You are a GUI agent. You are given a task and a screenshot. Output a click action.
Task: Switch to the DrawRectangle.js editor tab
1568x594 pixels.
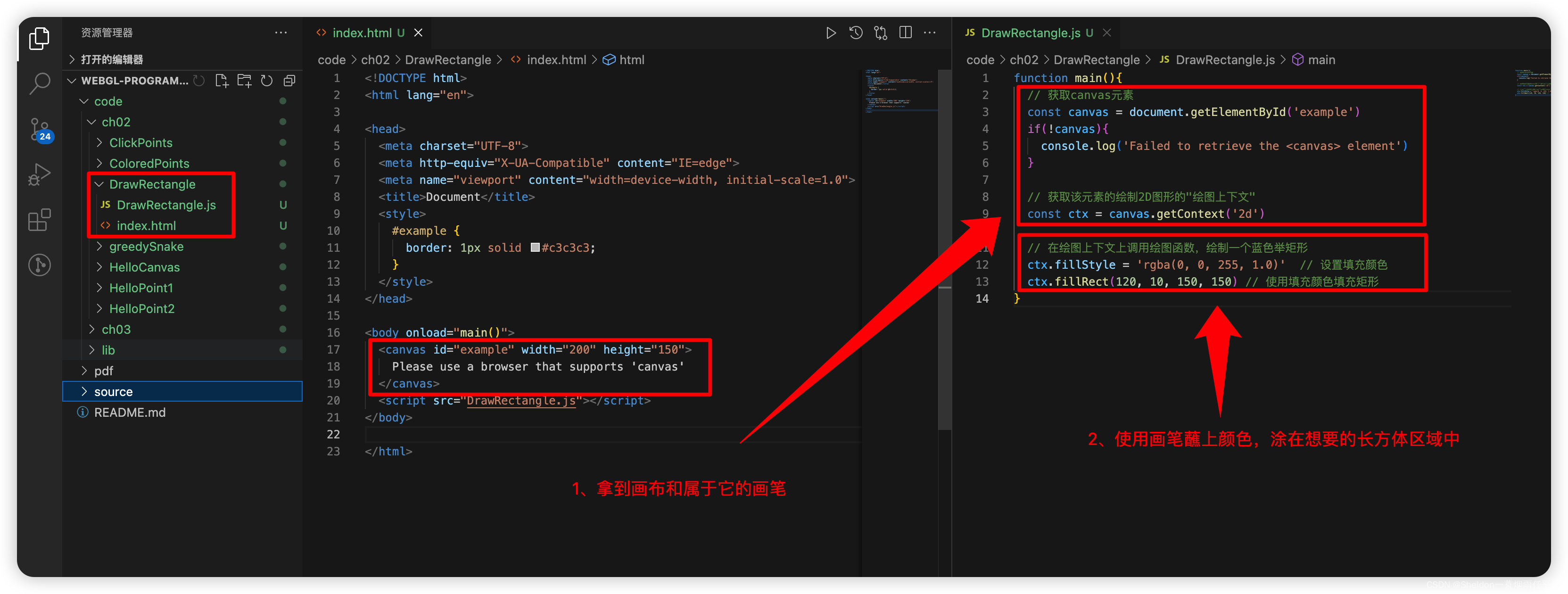1031,33
